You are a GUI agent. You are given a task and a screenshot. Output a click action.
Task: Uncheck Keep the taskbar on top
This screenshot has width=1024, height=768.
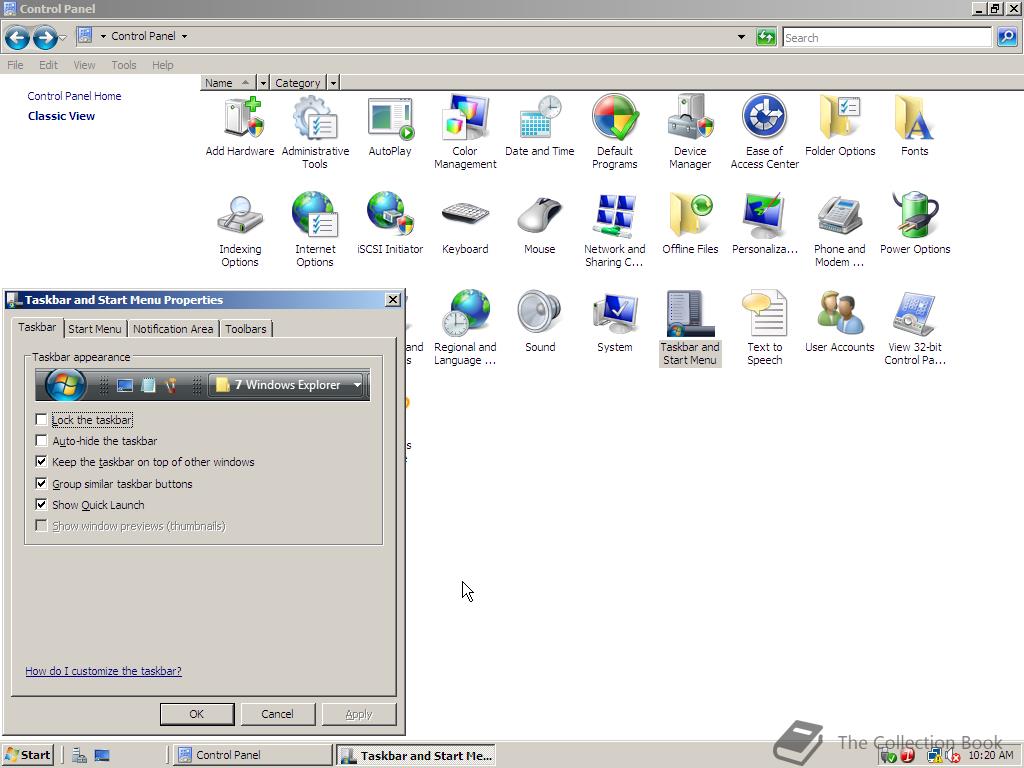[x=41, y=462]
